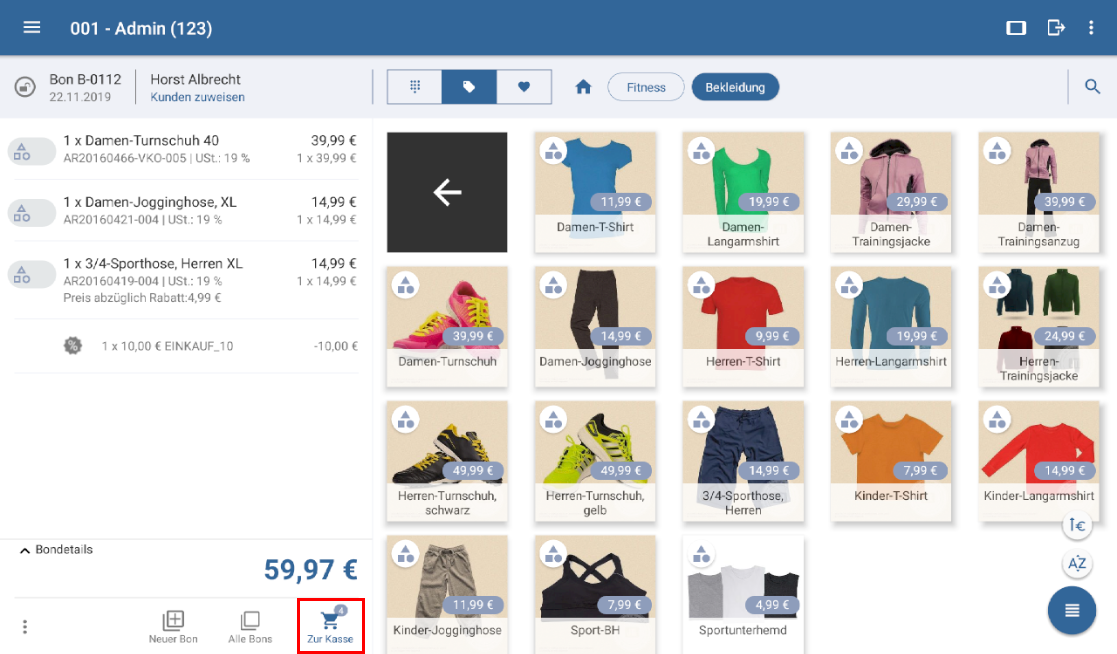This screenshot has height=654, width=1117.
Task: Sort products alphabetically A-Z
Action: (1077, 563)
